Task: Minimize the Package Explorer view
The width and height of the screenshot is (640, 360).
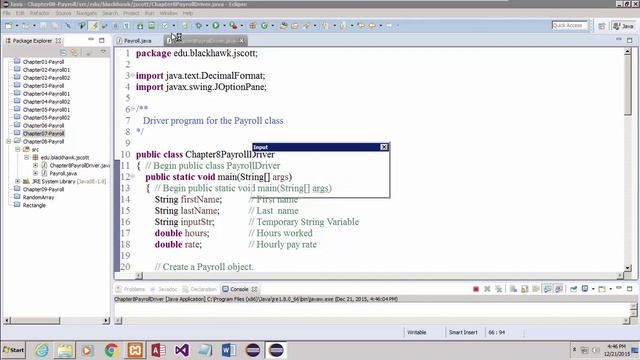Action: [x=91, y=40]
